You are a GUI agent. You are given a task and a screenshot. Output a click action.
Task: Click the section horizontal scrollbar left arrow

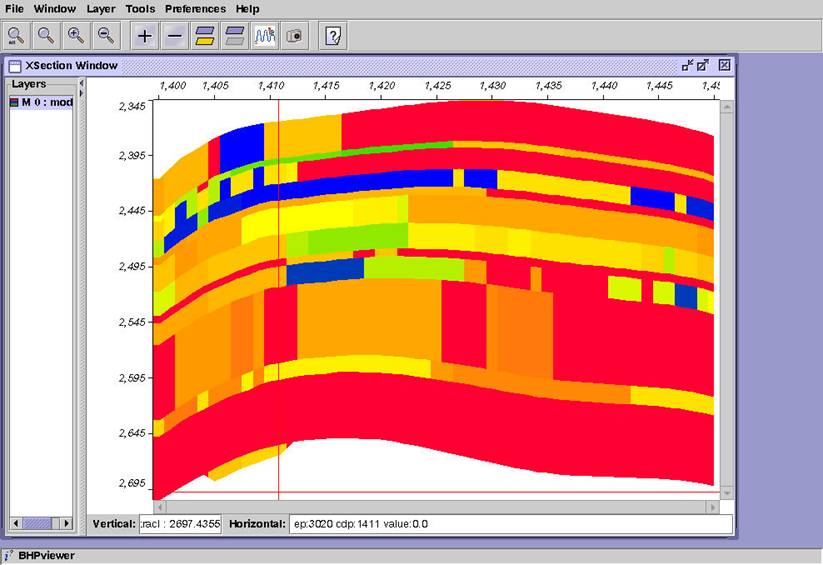pyautogui.click(x=161, y=507)
